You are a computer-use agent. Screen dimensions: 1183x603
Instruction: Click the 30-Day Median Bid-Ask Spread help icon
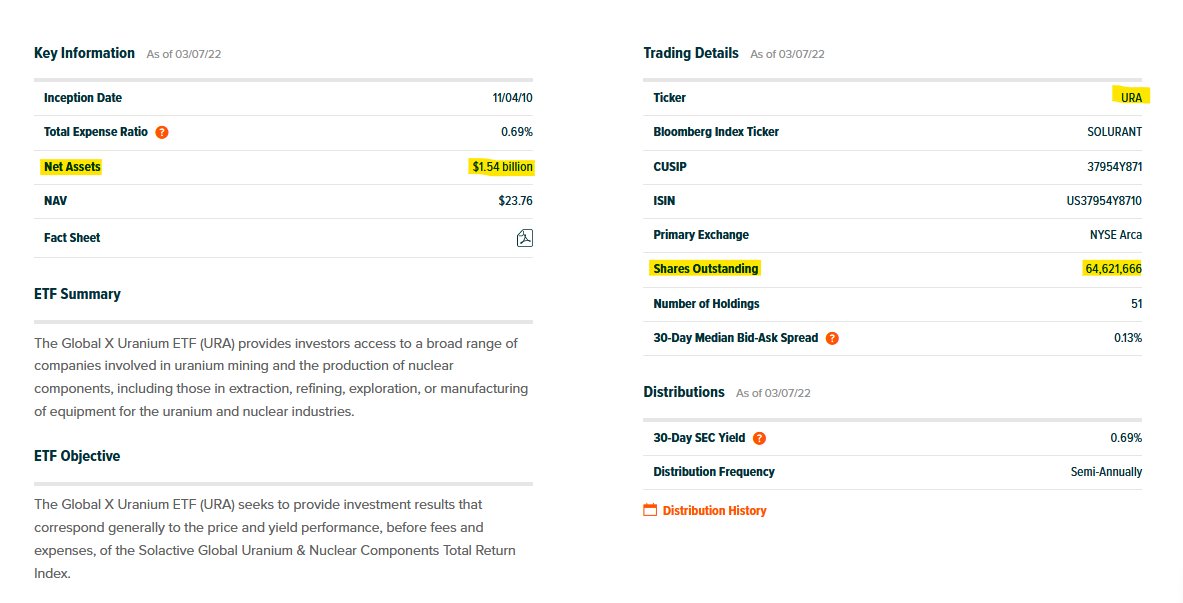832,338
